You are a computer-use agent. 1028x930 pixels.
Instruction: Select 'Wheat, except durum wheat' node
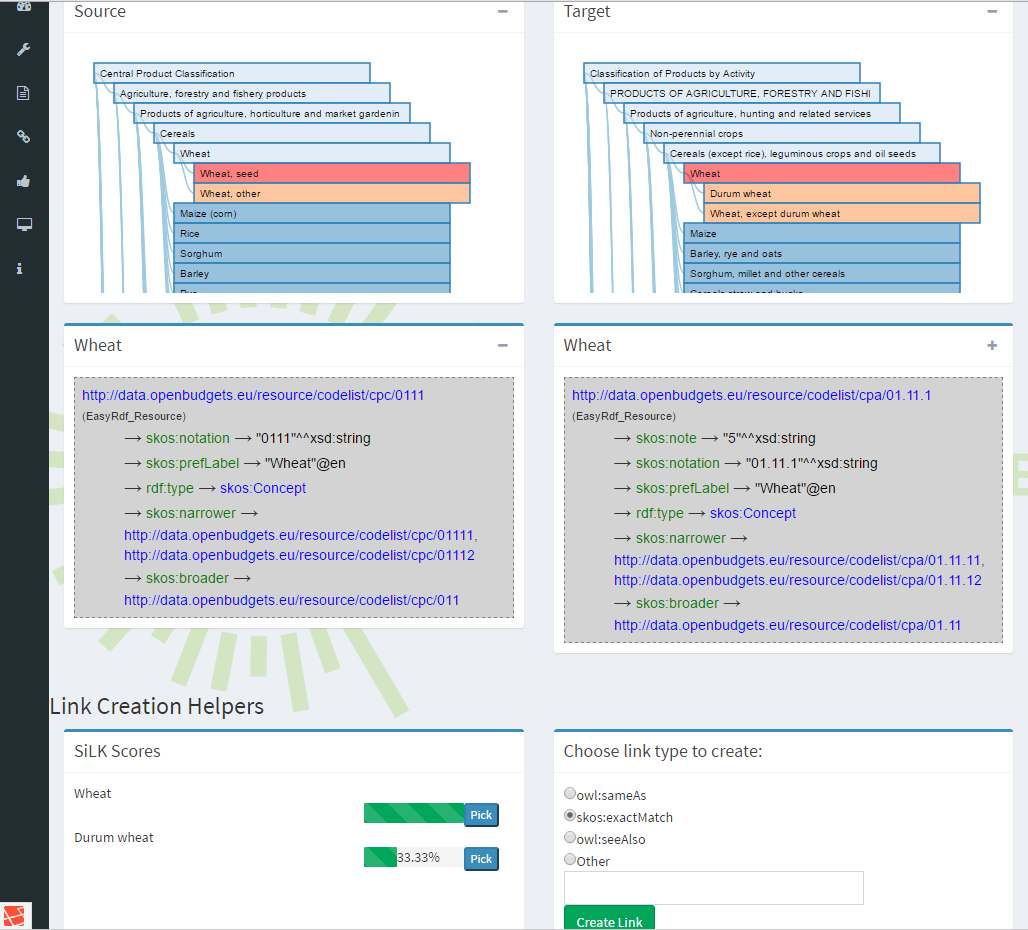842,213
